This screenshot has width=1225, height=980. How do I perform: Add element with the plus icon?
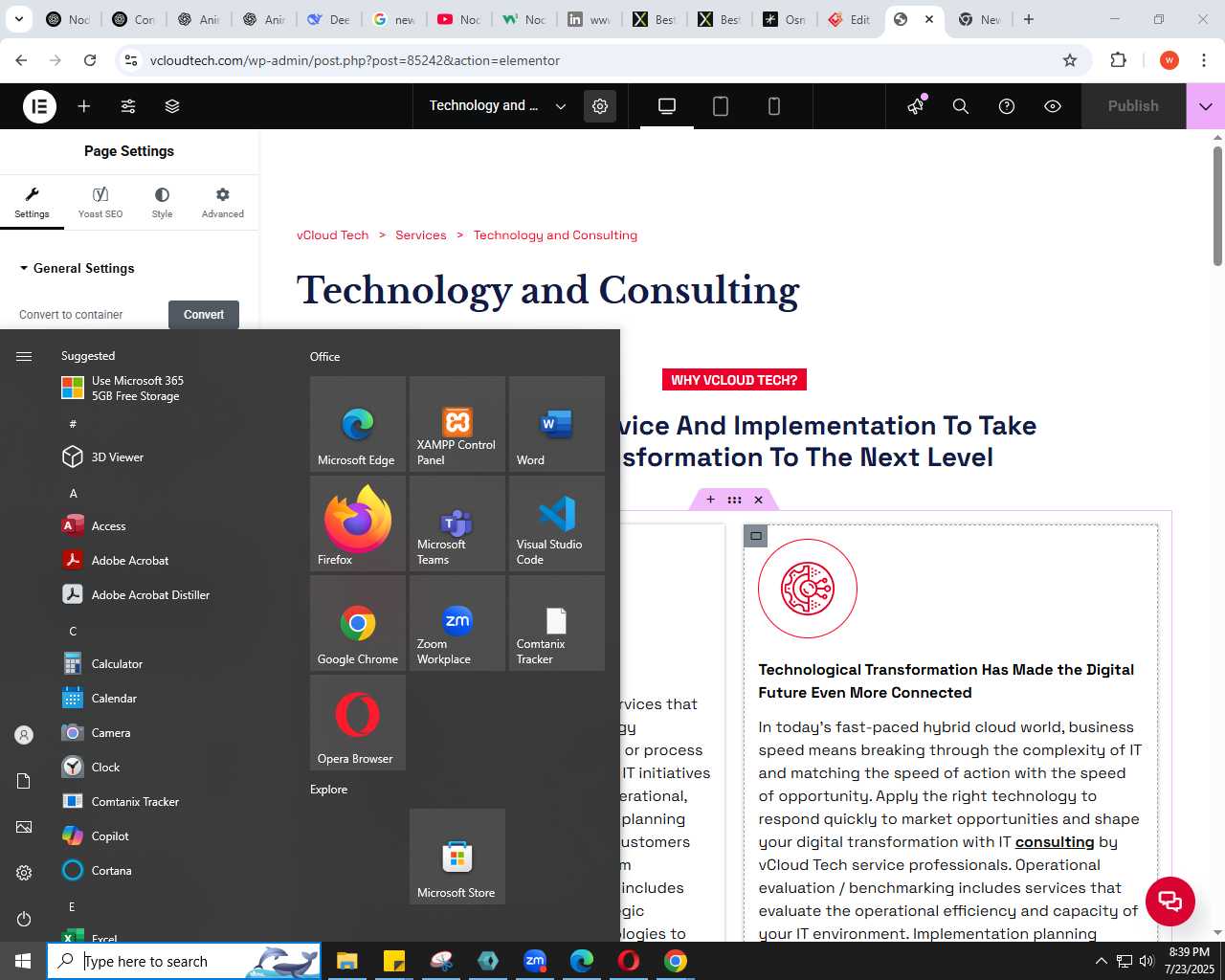click(x=84, y=106)
